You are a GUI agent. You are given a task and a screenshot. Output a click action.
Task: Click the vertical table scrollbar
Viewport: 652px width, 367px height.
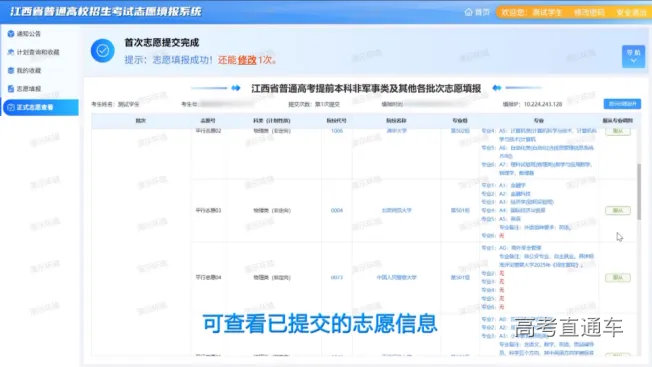coord(639,191)
